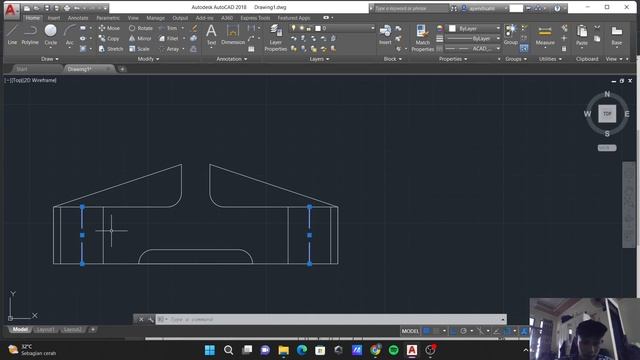The image size is (640, 360).
Task: Open the Express Tools ribbon tab
Action: pos(255,18)
